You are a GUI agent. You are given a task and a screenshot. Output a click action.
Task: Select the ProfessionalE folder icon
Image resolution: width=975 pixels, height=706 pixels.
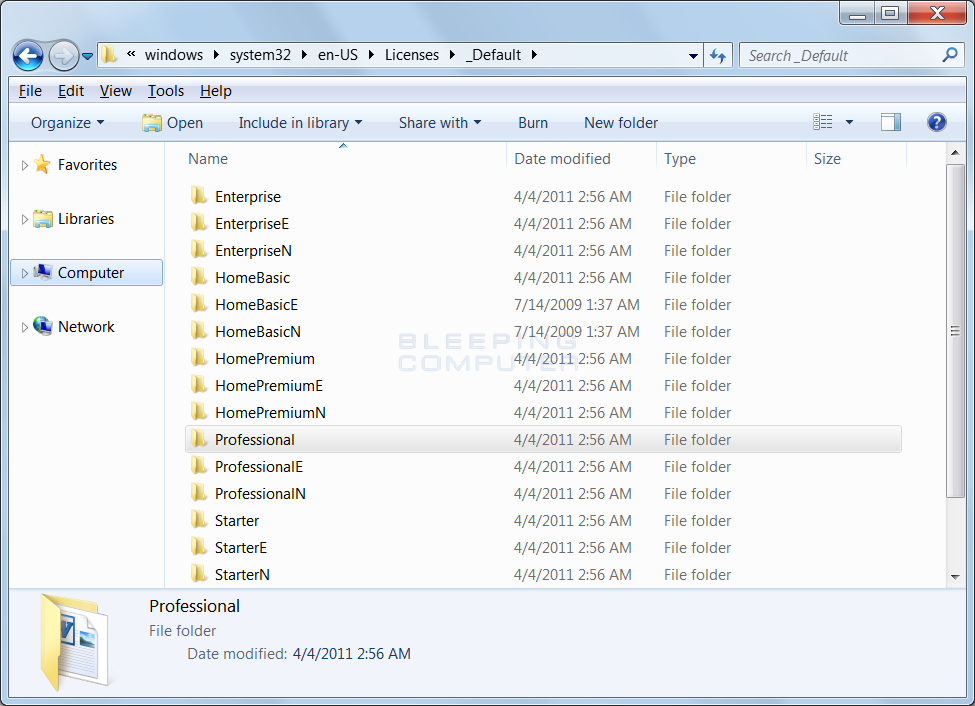[x=199, y=465]
